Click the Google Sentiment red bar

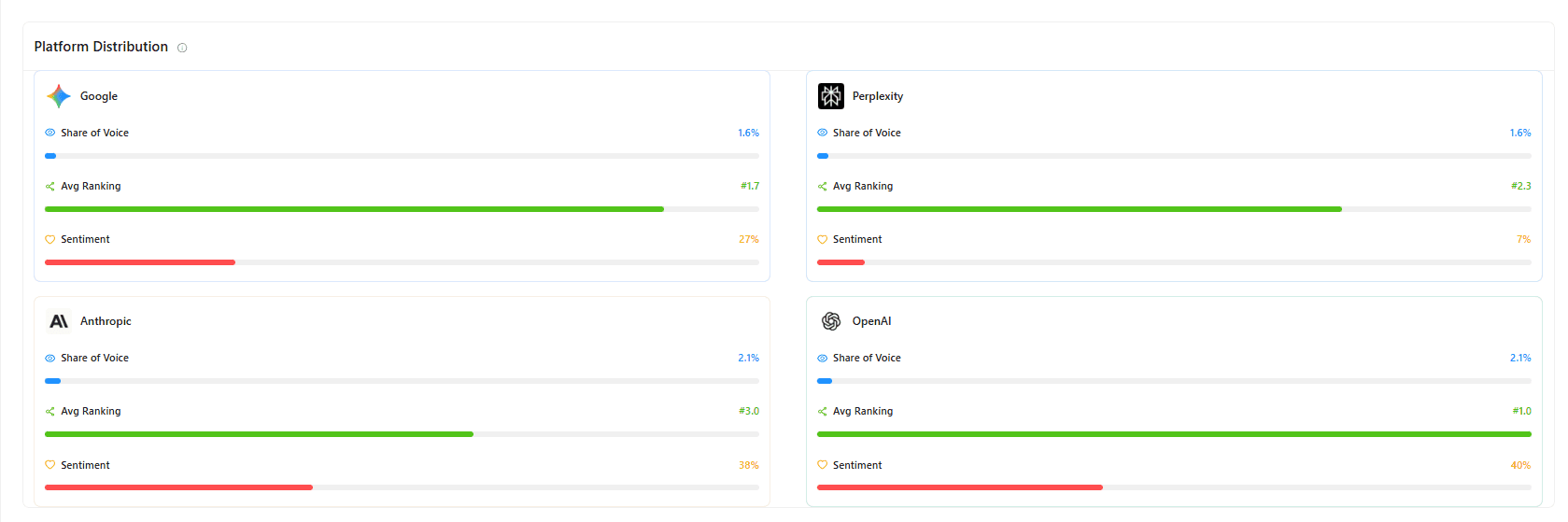(x=140, y=262)
